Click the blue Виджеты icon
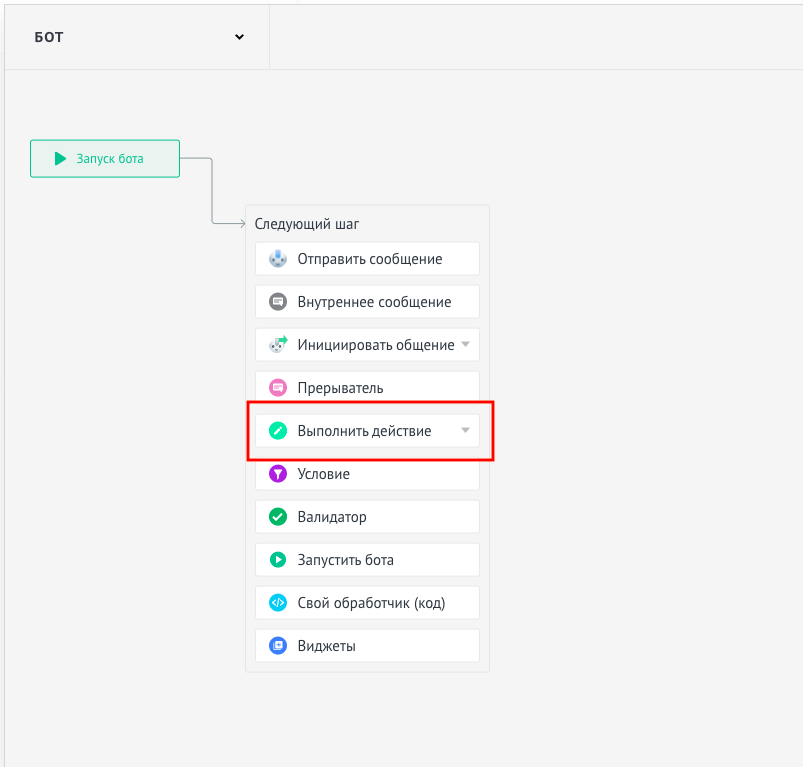Image resolution: width=803 pixels, height=767 pixels. tap(278, 646)
